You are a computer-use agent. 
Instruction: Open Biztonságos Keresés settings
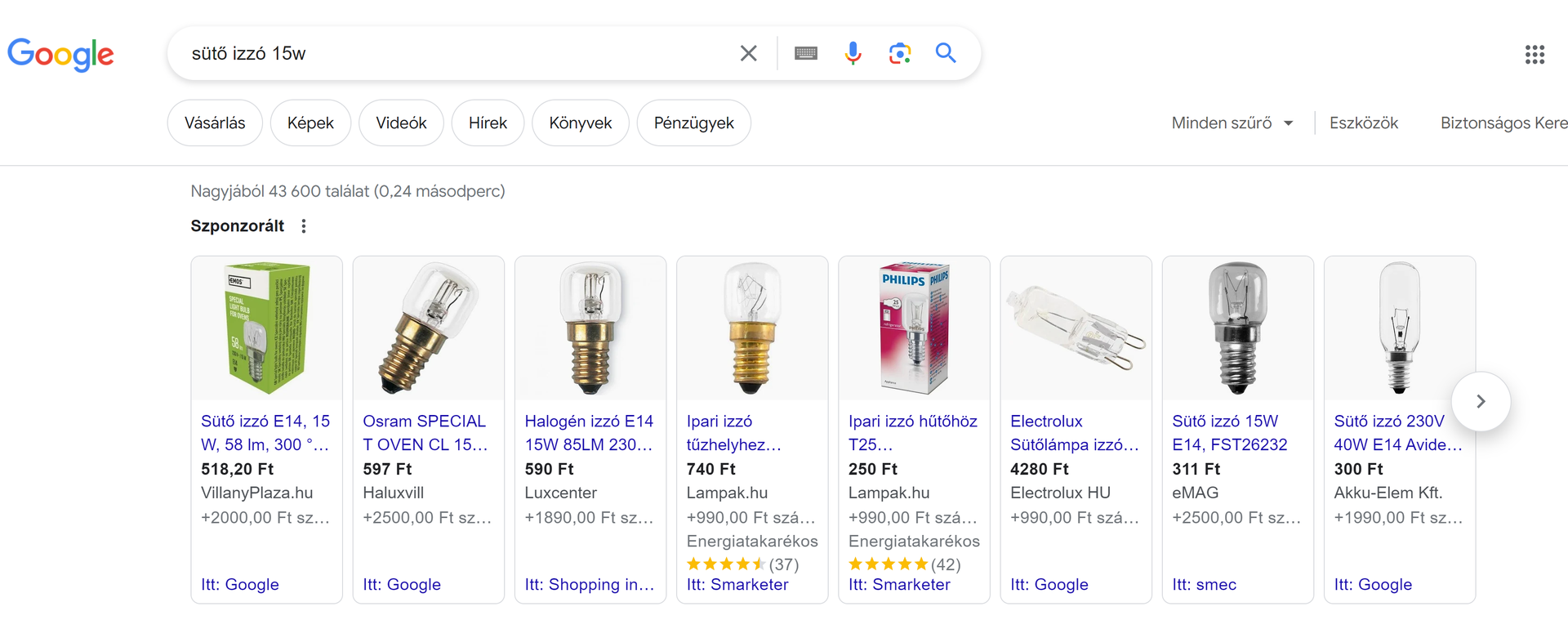[x=1503, y=123]
